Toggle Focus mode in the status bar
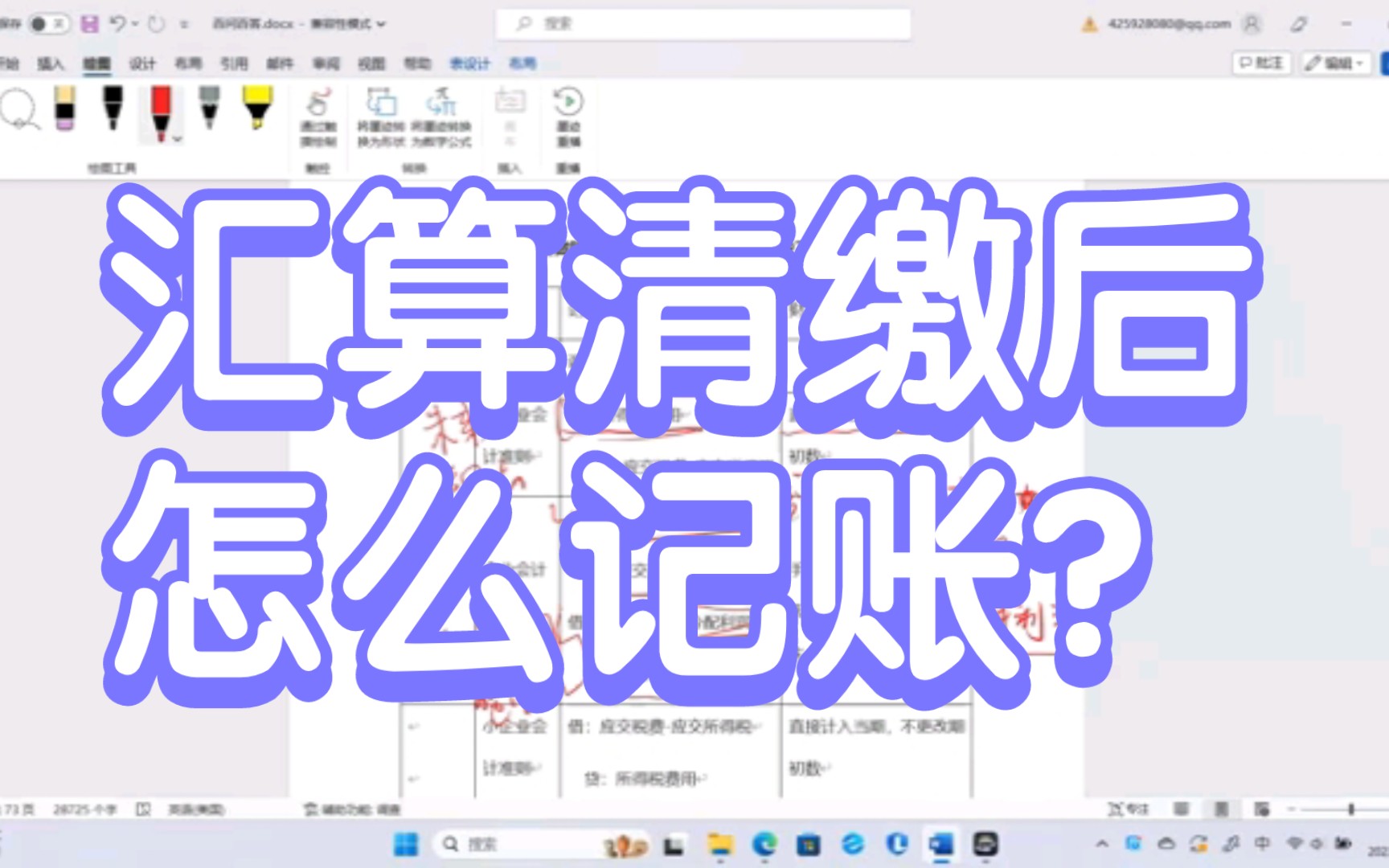 (1129, 809)
